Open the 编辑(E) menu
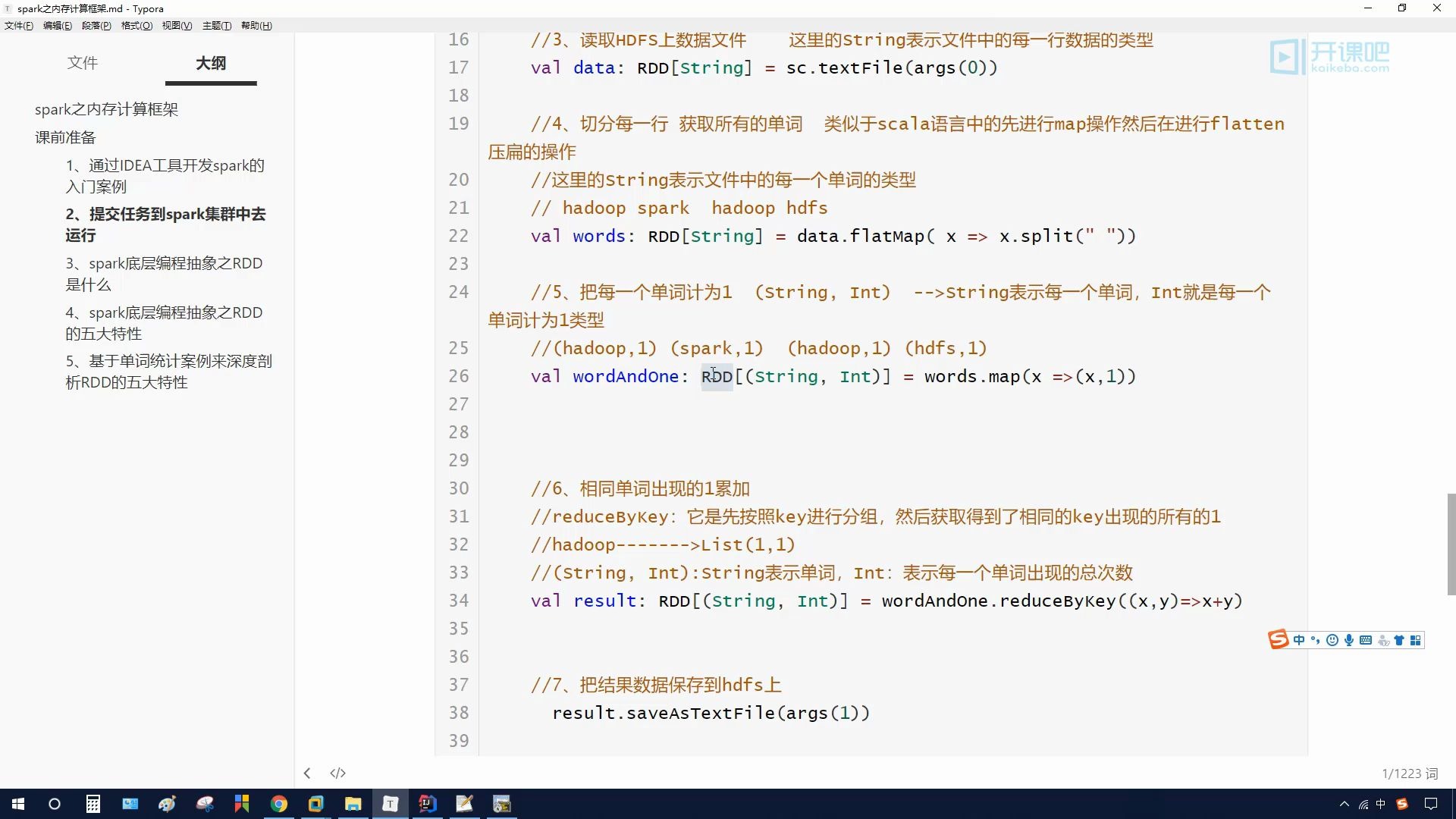Screen dimensions: 1456x819 [x=58, y=26]
